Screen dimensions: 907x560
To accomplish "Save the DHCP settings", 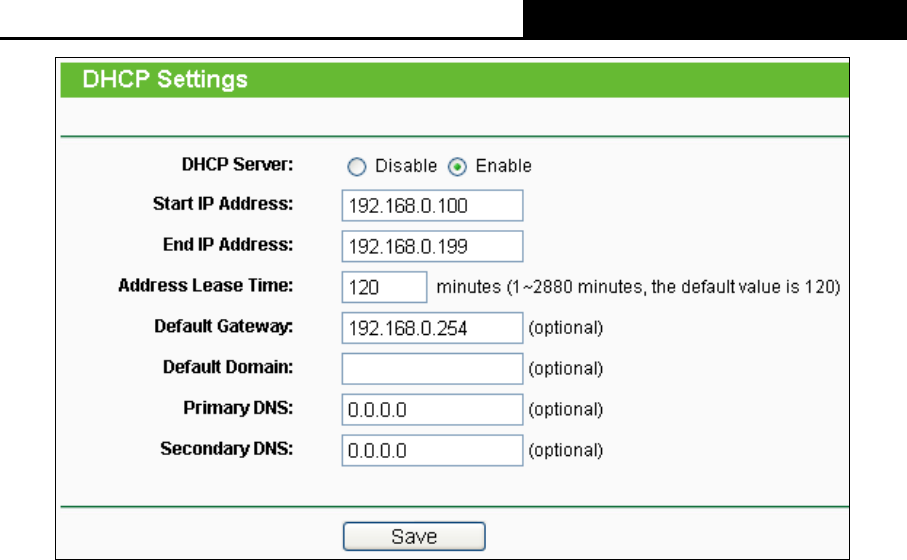I will pyautogui.click(x=414, y=536).
